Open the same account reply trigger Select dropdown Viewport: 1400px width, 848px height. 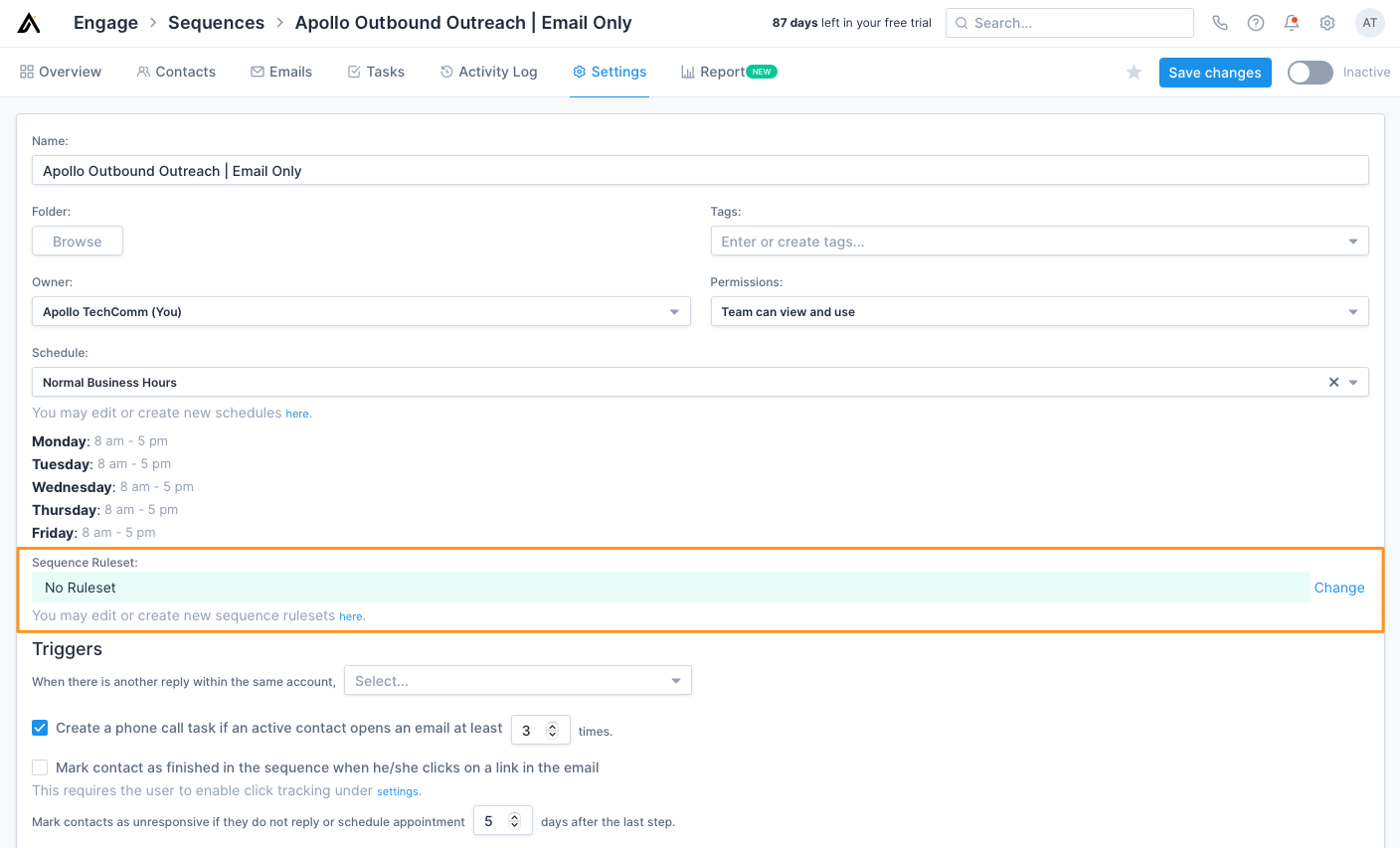point(518,681)
